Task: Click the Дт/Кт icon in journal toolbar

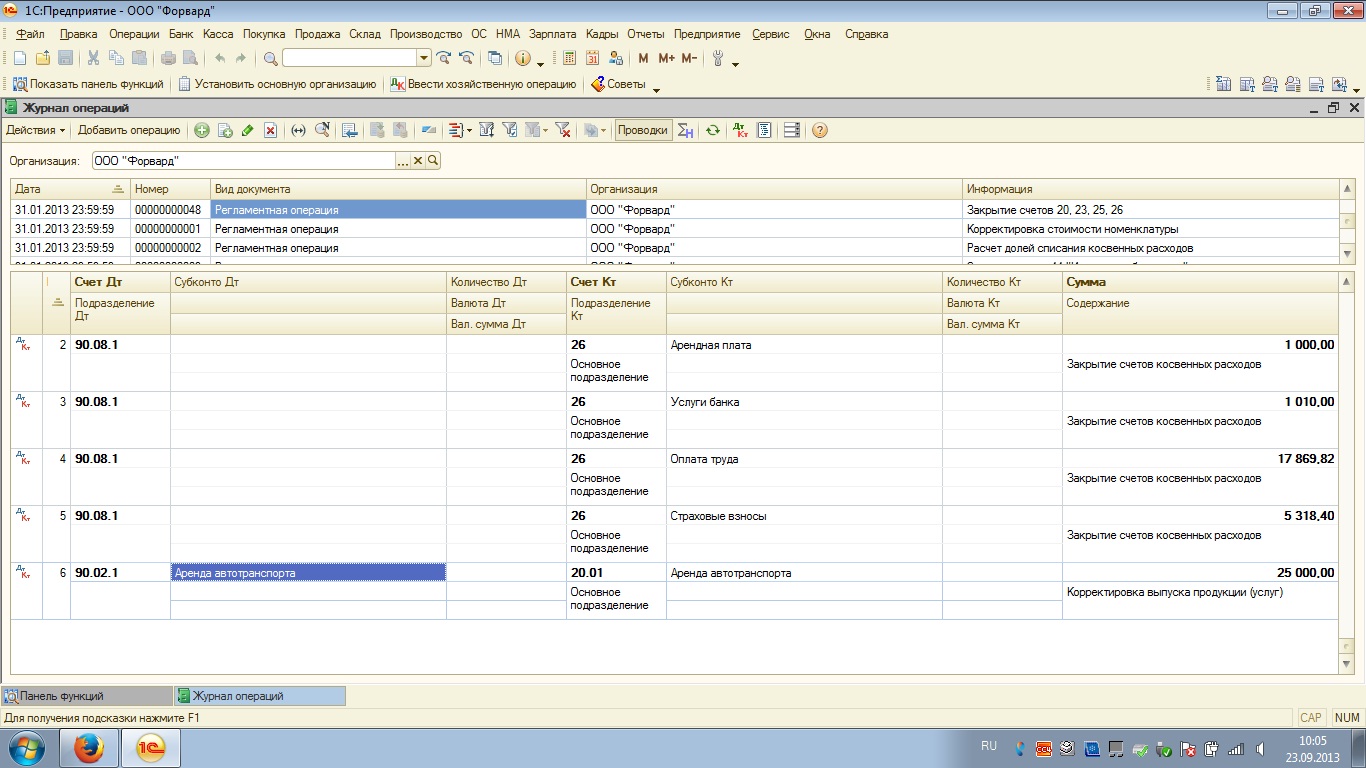Action: click(x=740, y=130)
